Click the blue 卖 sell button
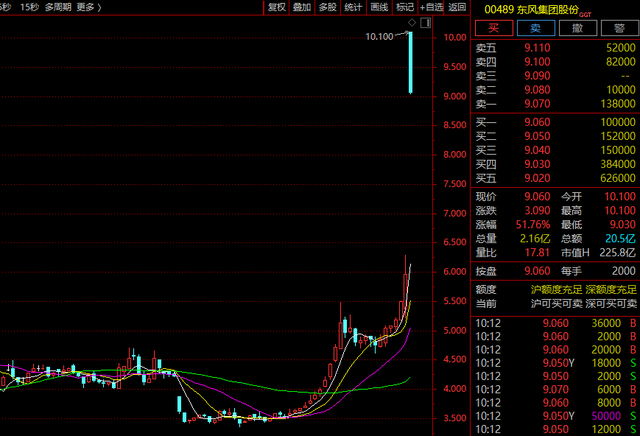This screenshot has width=640, height=436. pyautogui.click(x=536, y=28)
